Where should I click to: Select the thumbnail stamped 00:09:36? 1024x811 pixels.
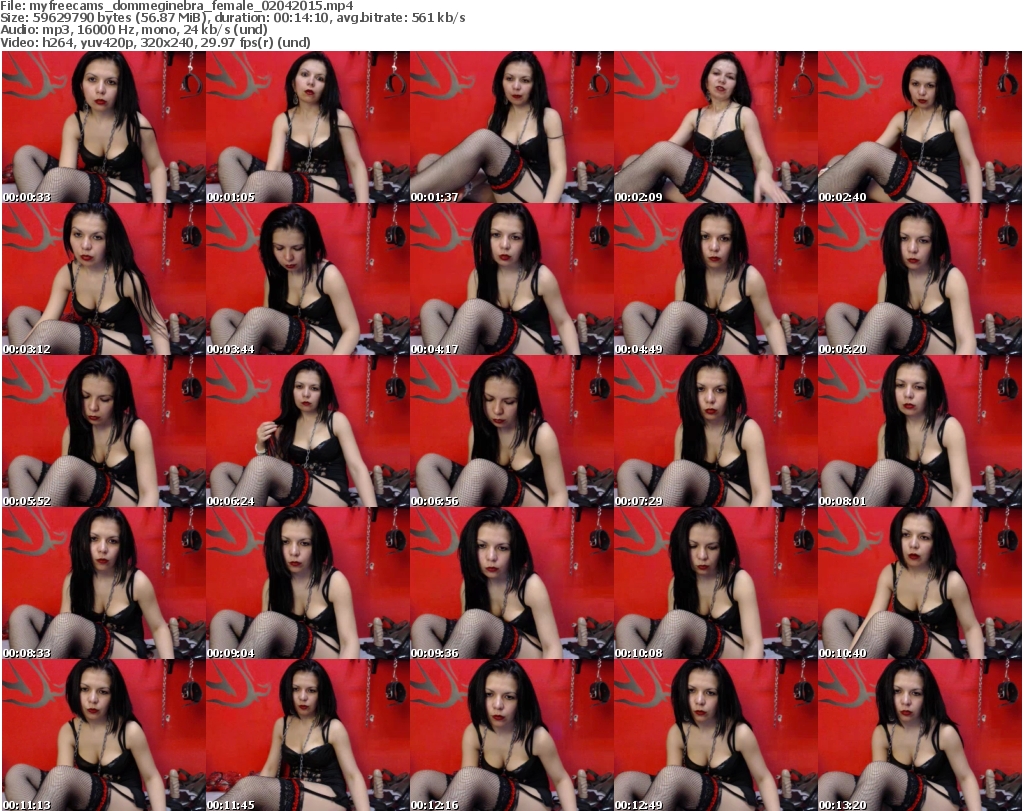(x=511, y=583)
